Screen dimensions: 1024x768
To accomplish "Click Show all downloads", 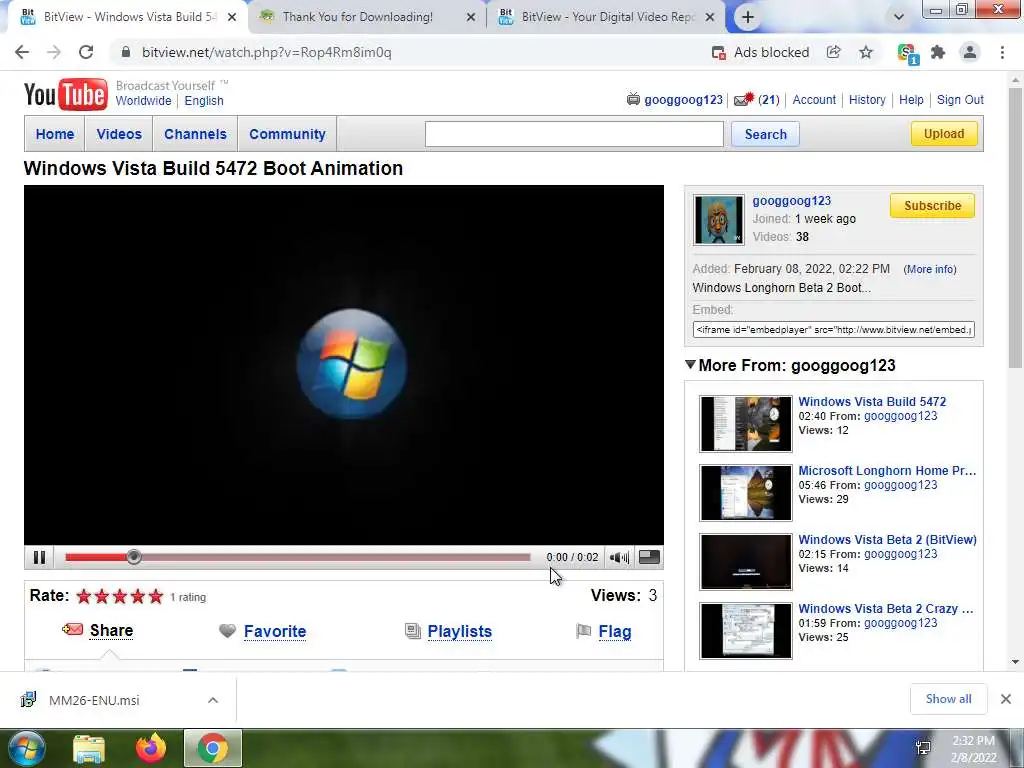I will tap(948, 699).
